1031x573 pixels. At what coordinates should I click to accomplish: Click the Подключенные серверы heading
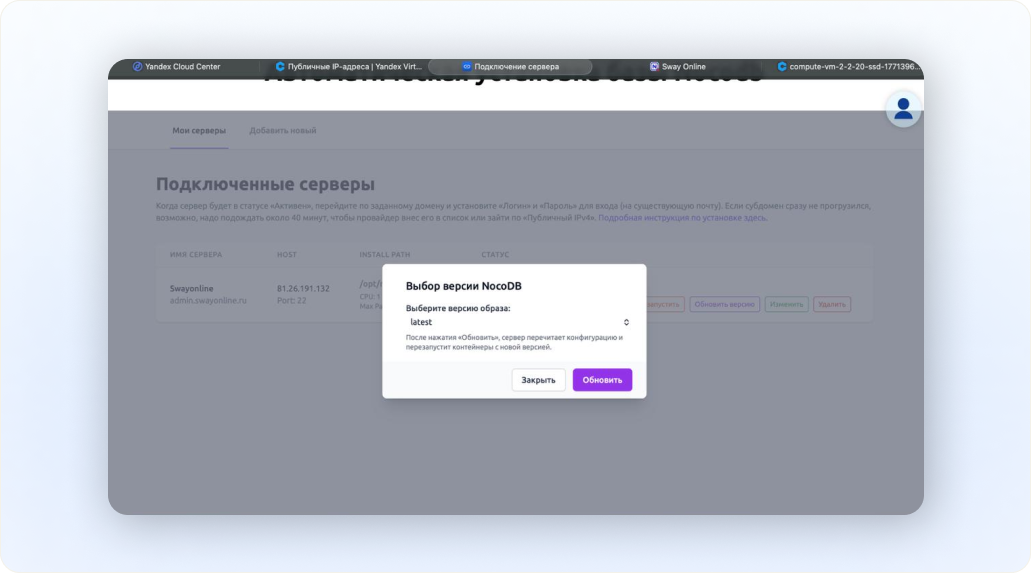click(265, 184)
